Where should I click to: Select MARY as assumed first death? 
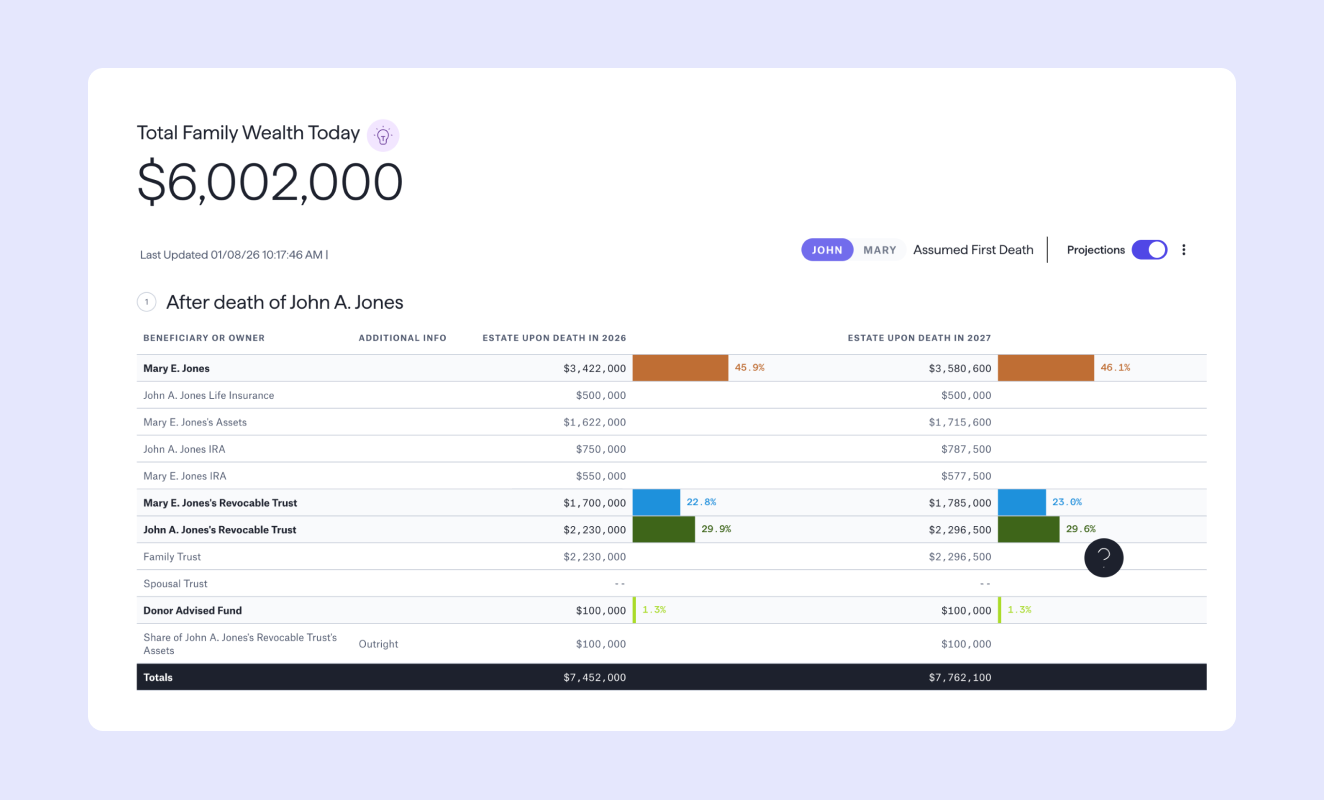pos(880,250)
